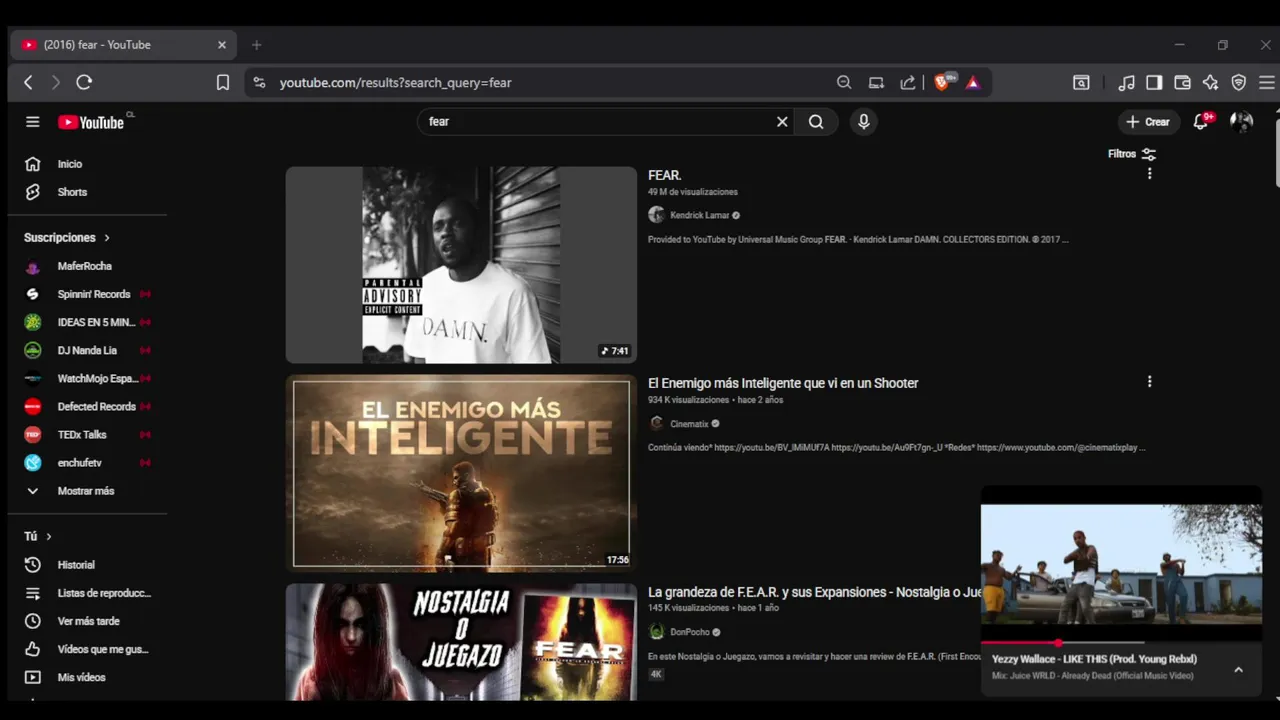The width and height of the screenshot is (1280, 720).
Task: Open more options for FEAR. video
Action: (x=1149, y=174)
